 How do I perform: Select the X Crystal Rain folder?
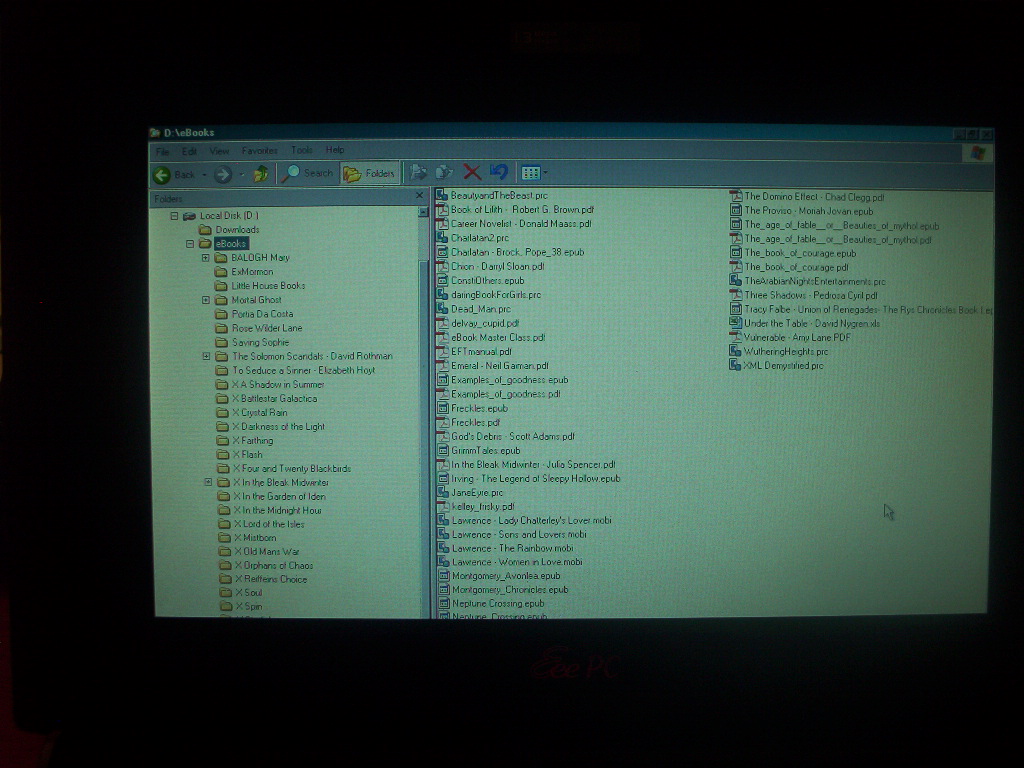(x=260, y=413)
